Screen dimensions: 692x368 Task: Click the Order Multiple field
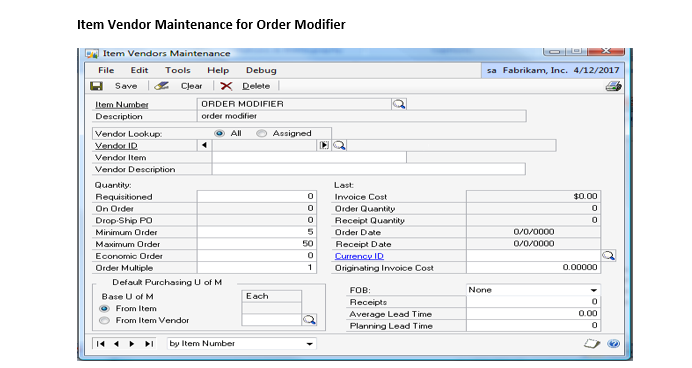tap(256, 267)
